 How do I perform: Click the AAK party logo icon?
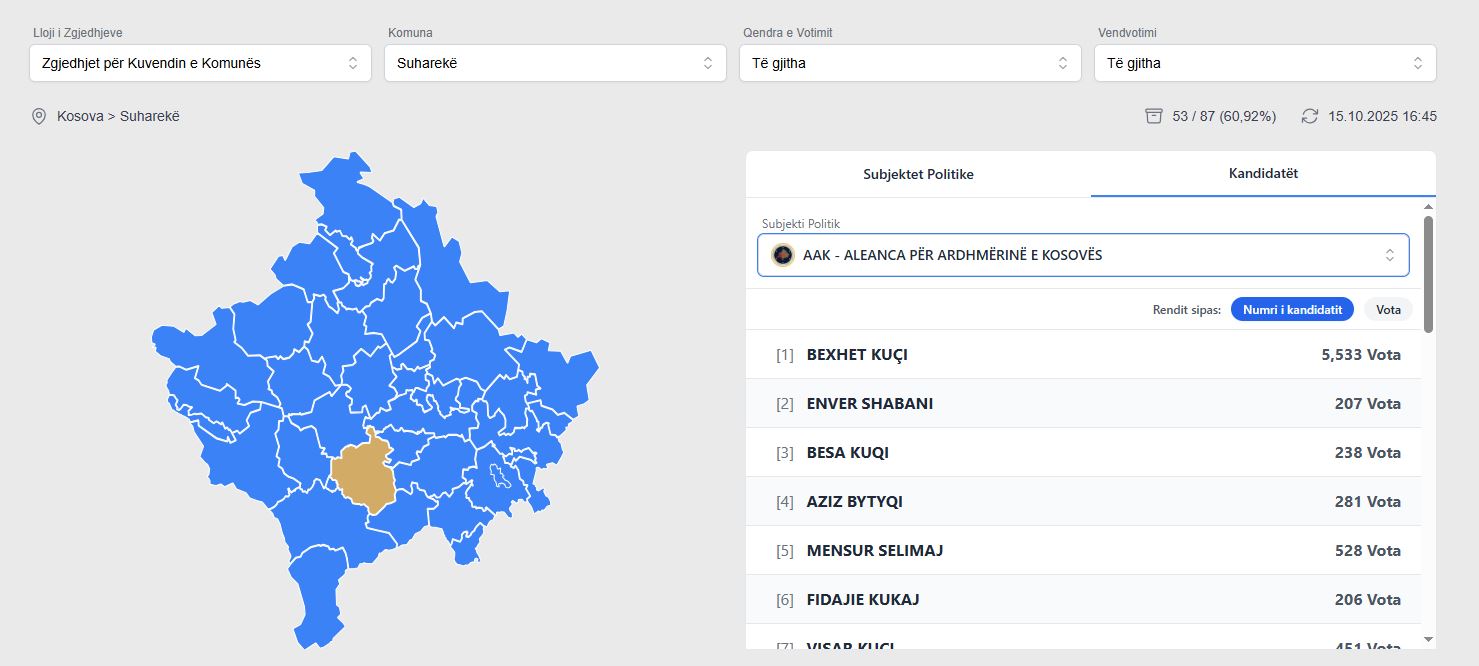[x=783, y=255]
